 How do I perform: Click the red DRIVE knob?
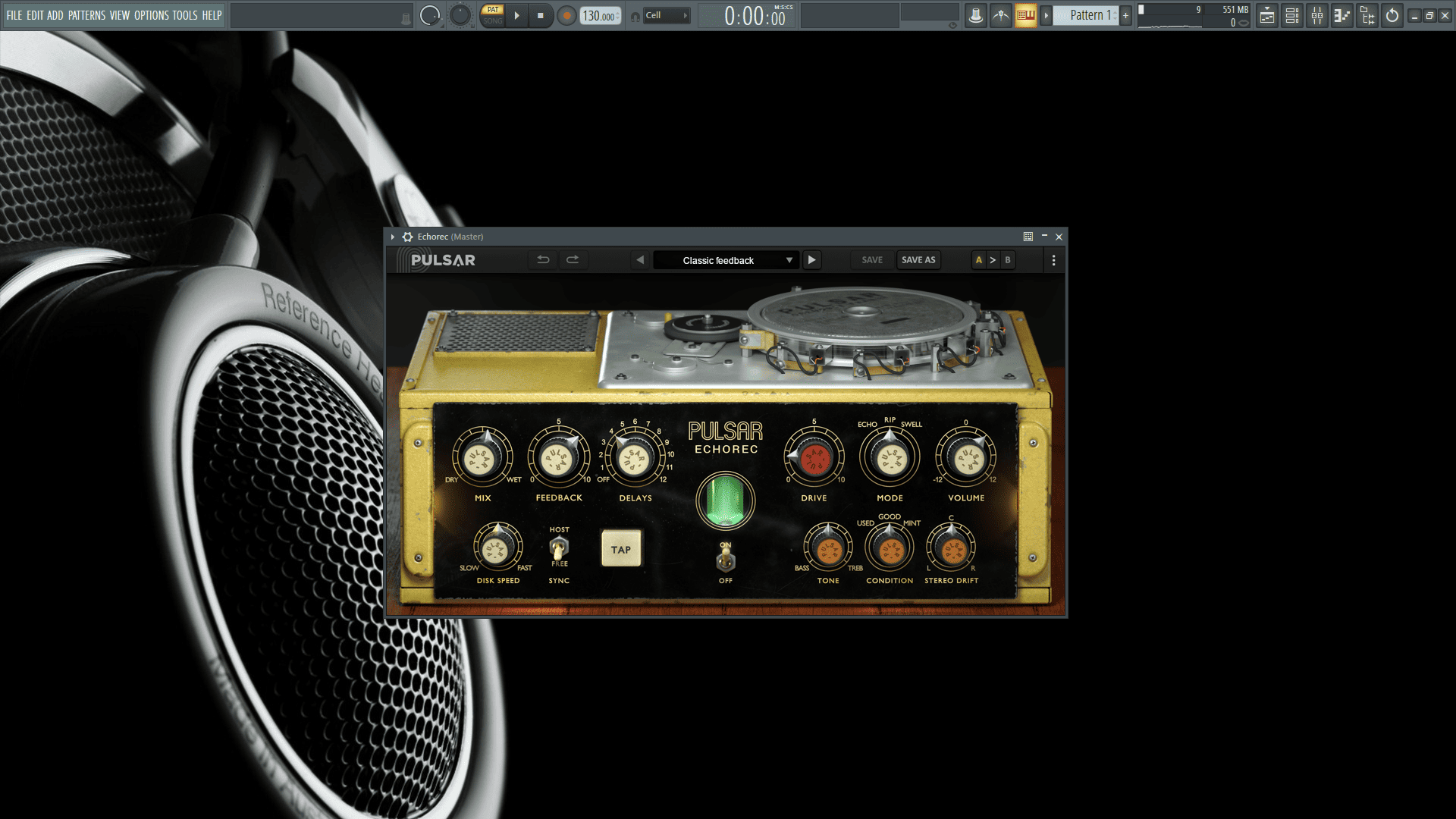pyautogui.click(x=814, y=457)
